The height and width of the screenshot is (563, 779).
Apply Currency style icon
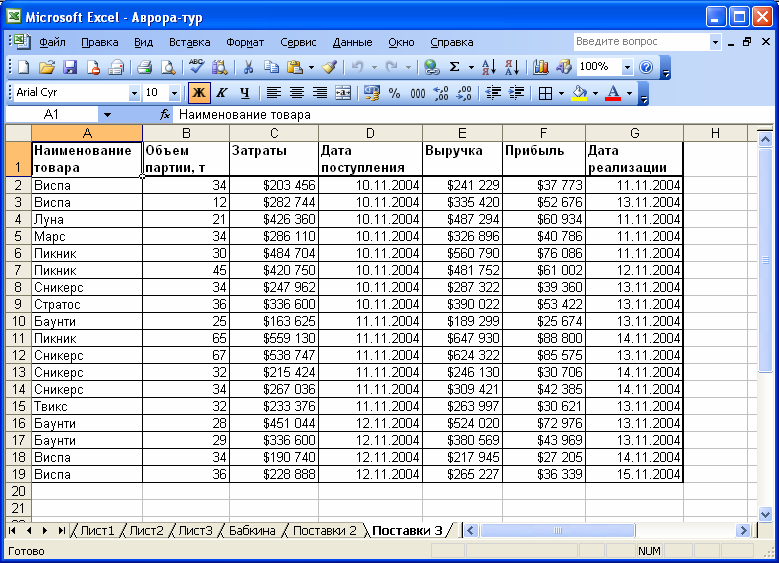click(x=371, y=93)
